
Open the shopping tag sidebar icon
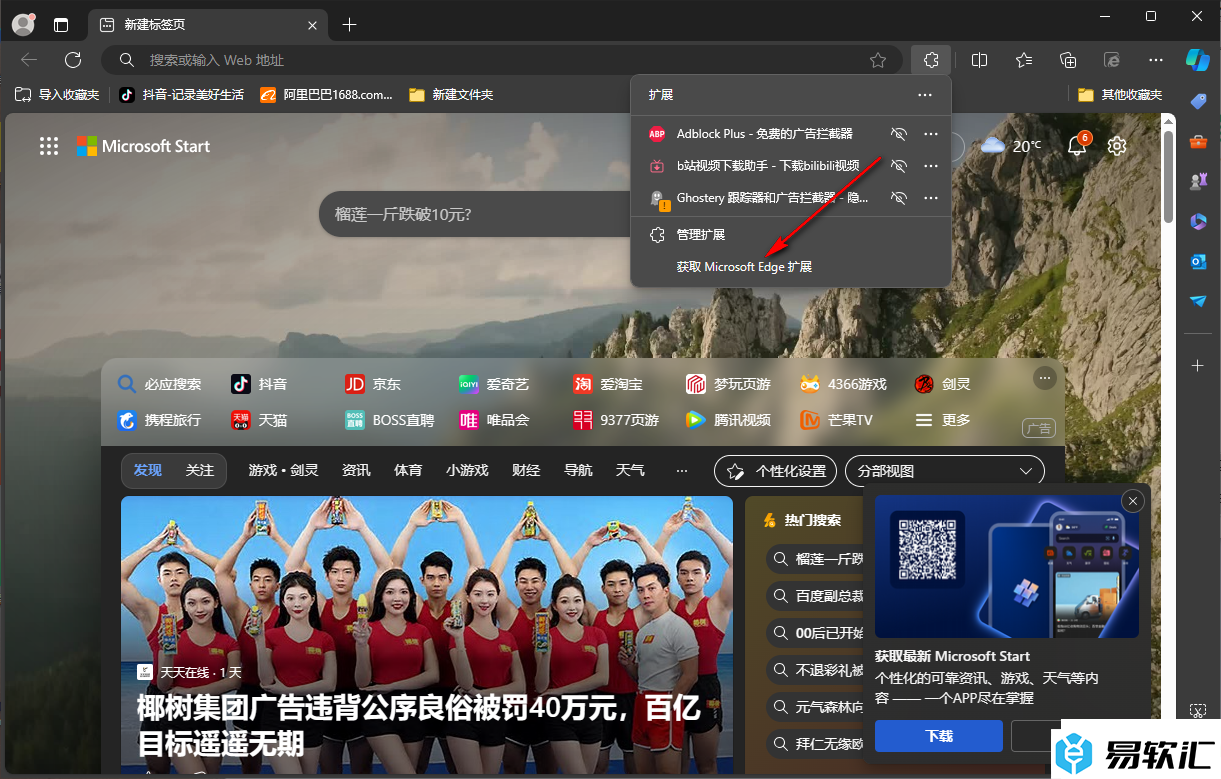pos(1198,100)
